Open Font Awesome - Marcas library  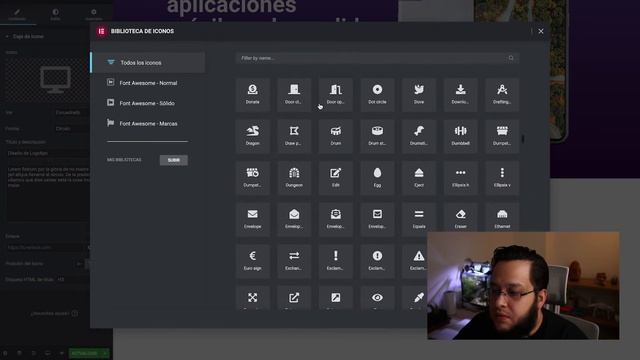coord(148,123)
